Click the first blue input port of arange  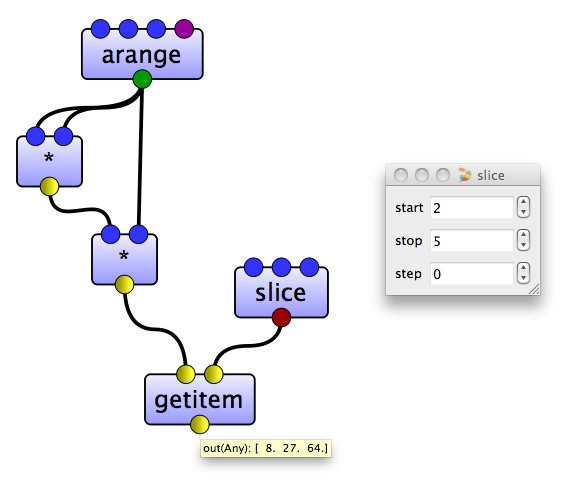[100, 29]
